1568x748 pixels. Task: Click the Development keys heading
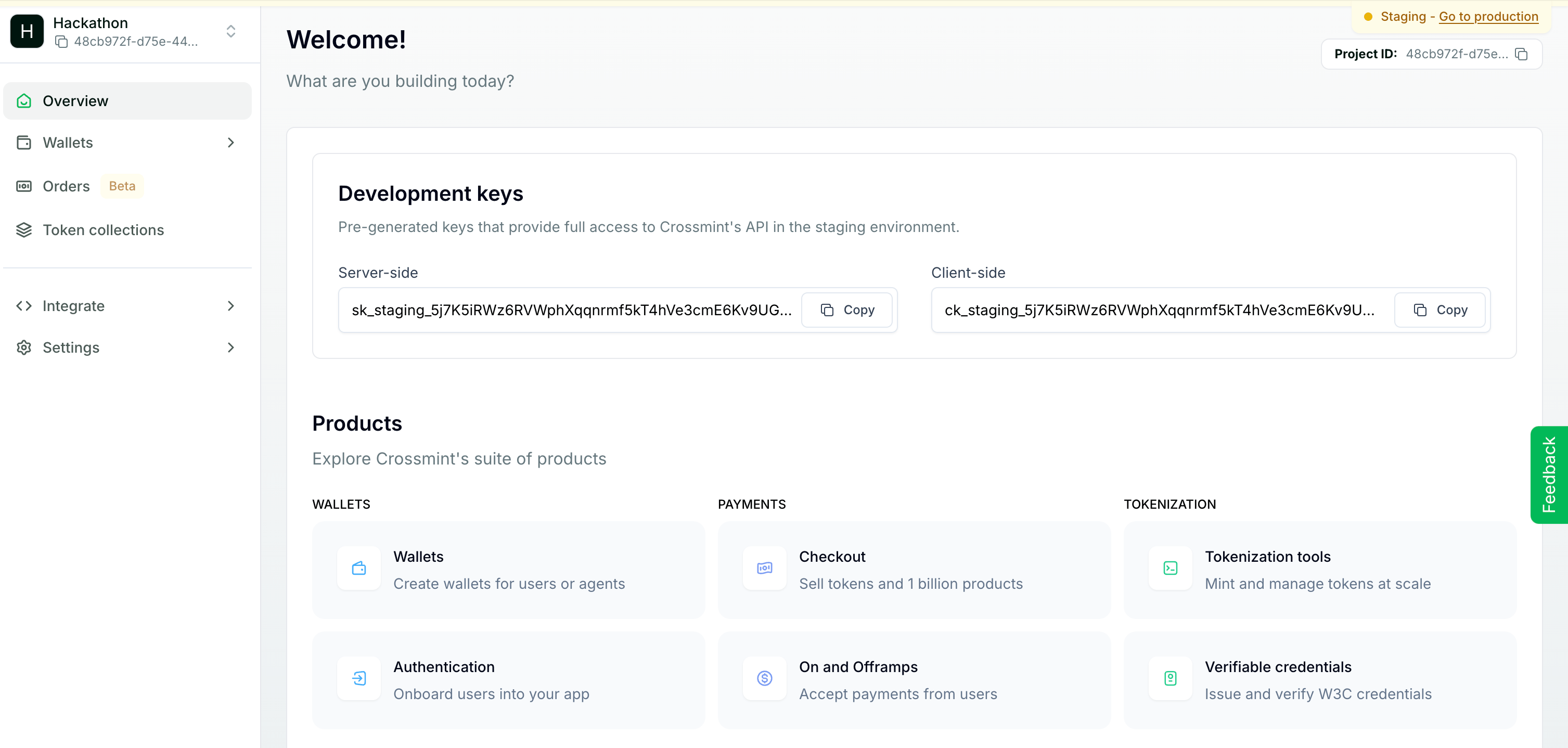point(430,194)
